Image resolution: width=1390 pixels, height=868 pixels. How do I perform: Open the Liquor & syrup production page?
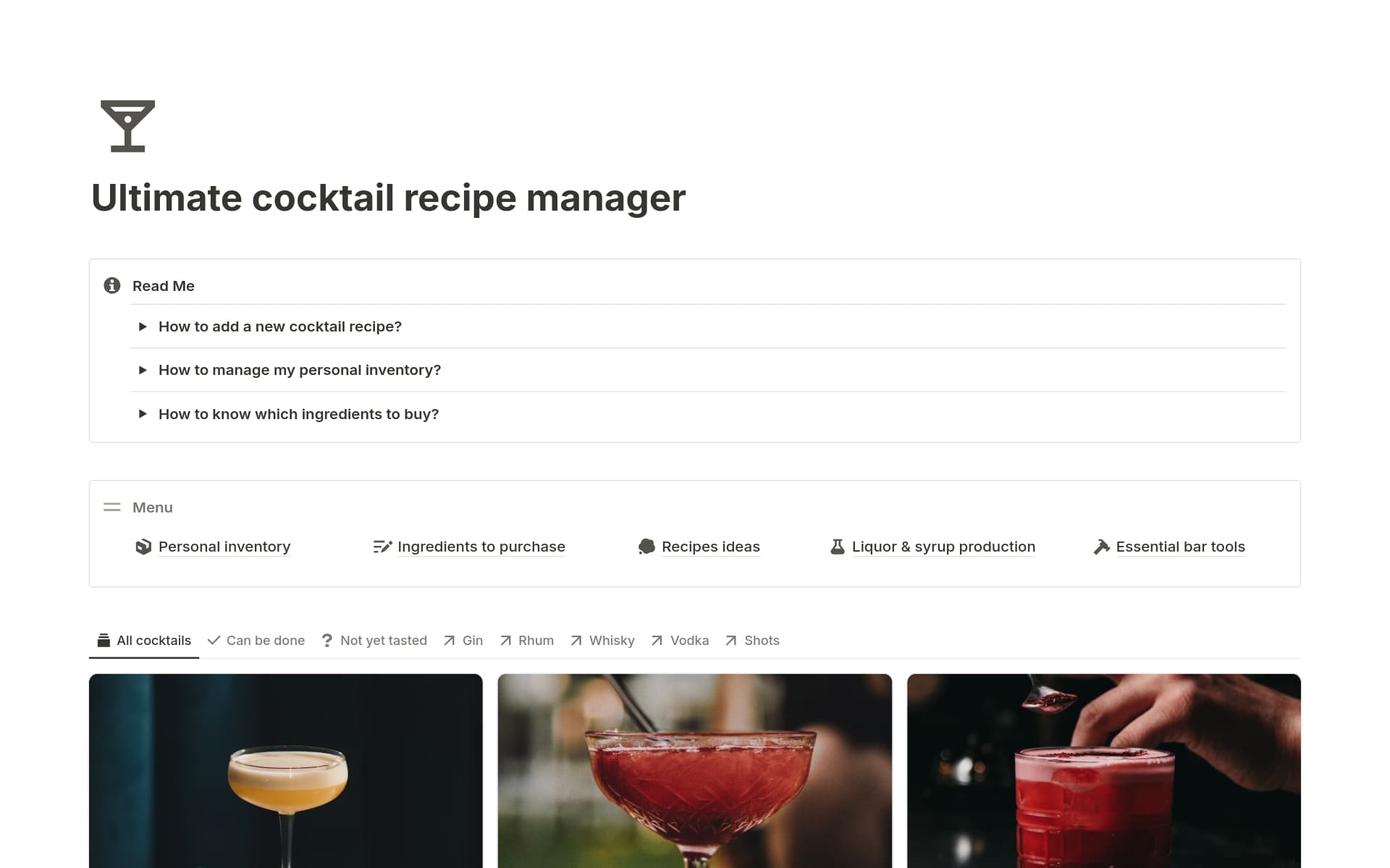pyautogui.click(x=943, y=547)
